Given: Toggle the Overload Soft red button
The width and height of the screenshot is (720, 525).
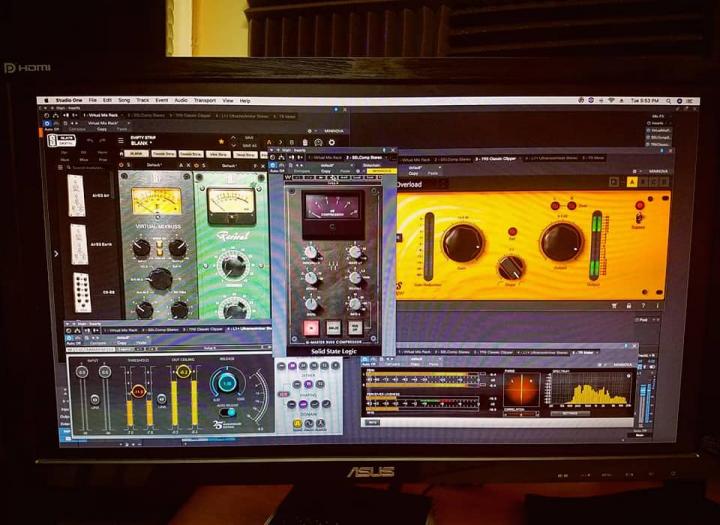Looking at the screenshot, I should (x=512, y=231).
